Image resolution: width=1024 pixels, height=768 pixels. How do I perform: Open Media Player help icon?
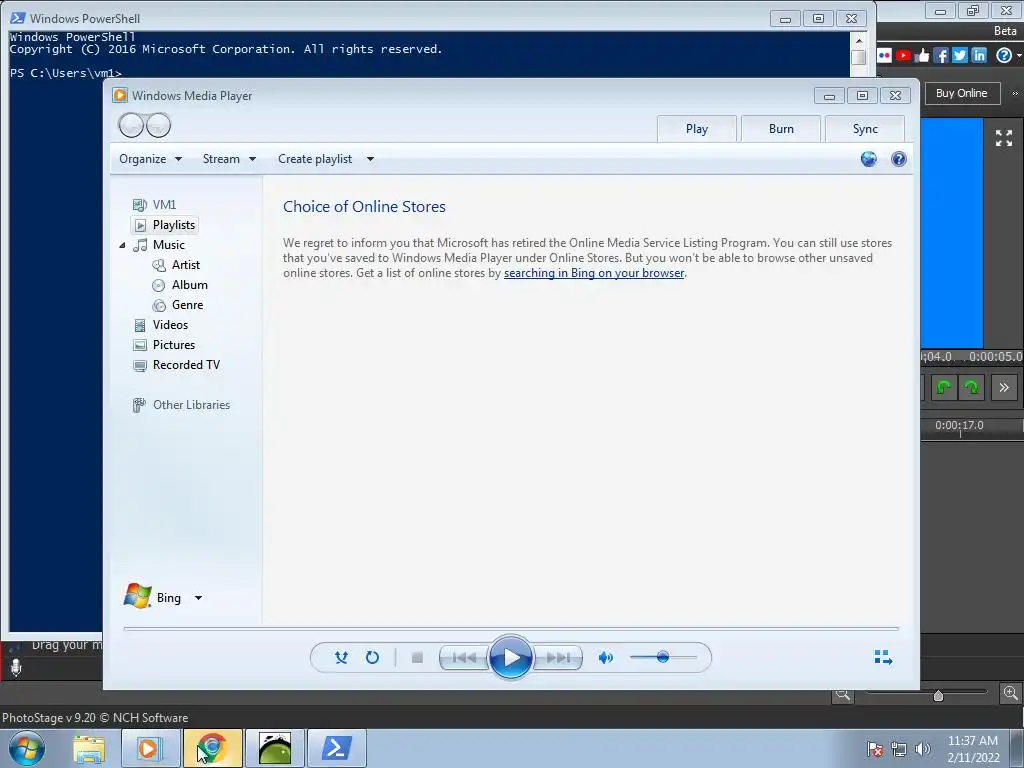[899, 159]
